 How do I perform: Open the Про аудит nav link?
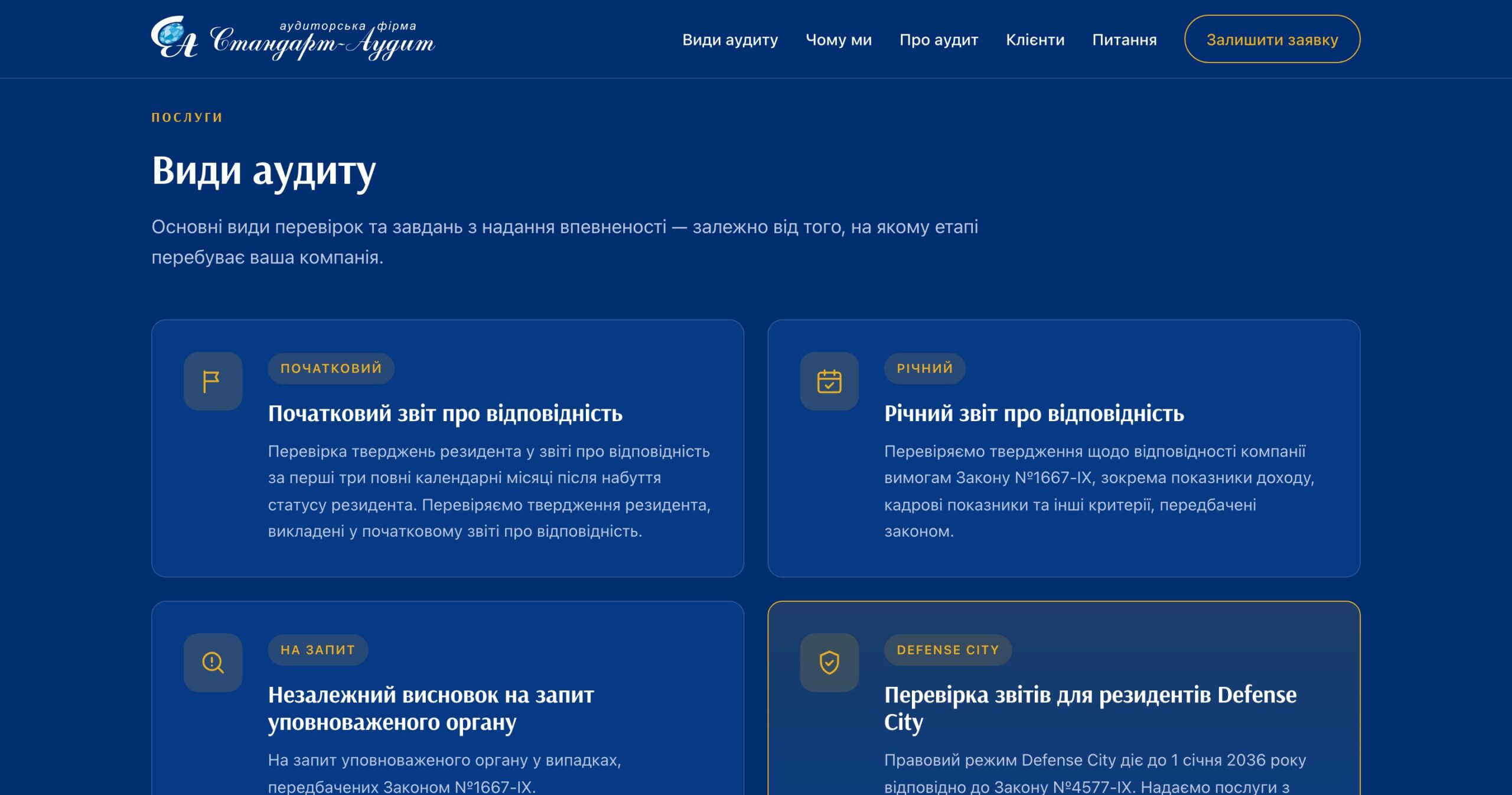(x=939, y=40)
